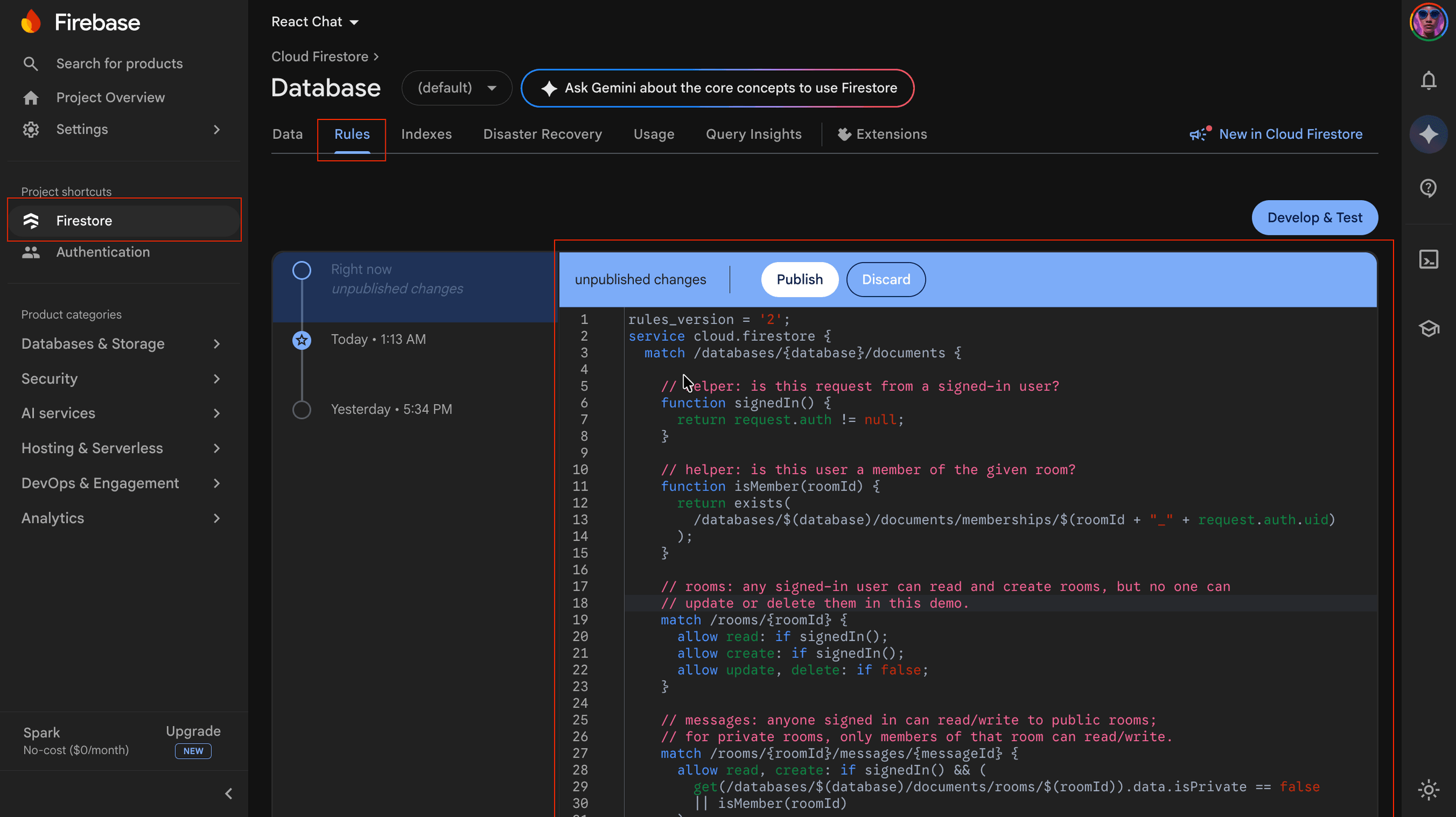Click the Settings gear icon

[30, 129]
